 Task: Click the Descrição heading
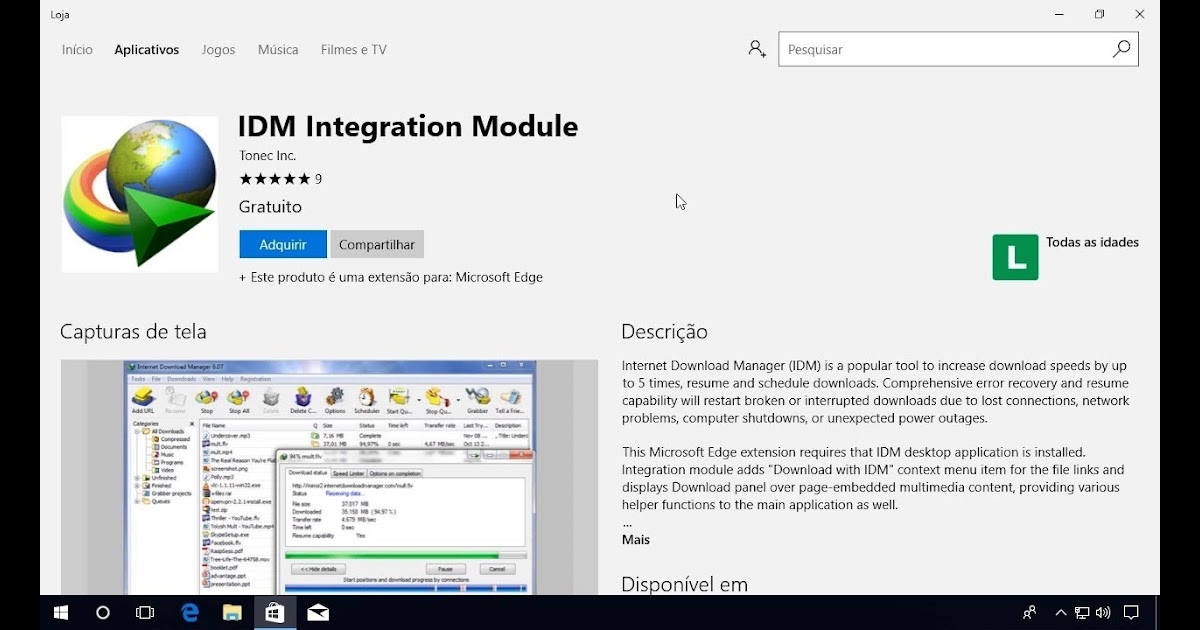pos(664,332)
